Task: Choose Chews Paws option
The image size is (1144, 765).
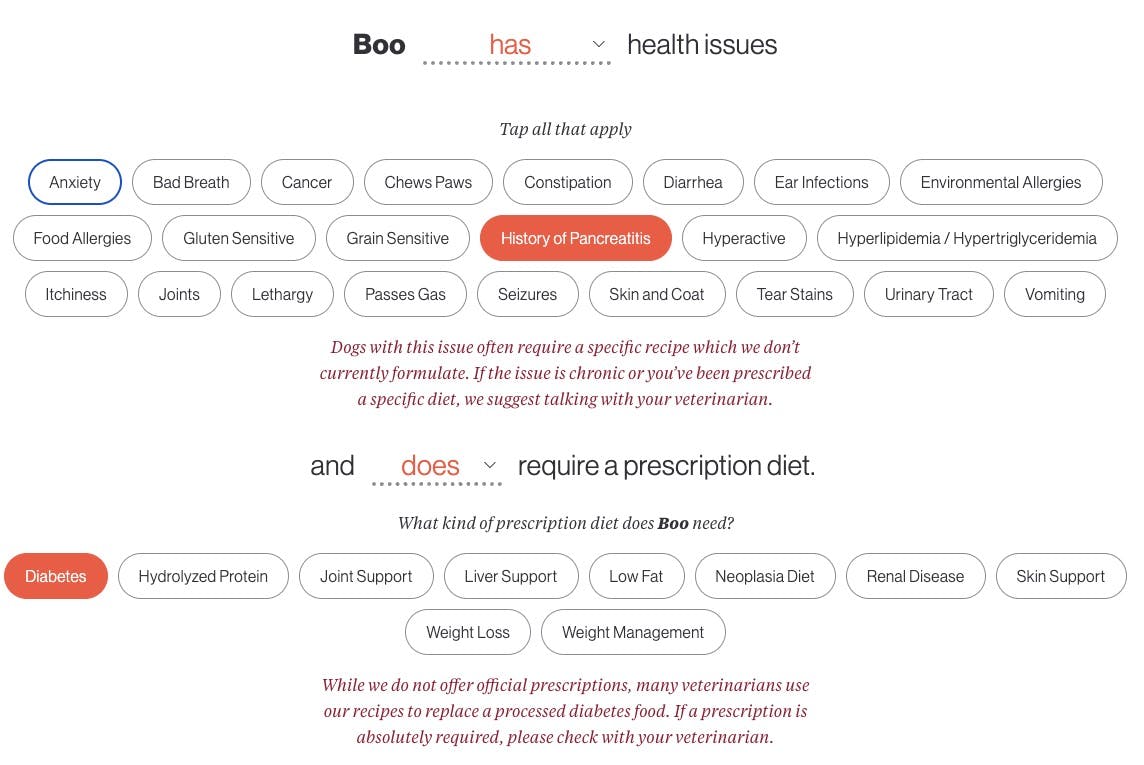Action: pyautogui.click(x=428, y=182)
